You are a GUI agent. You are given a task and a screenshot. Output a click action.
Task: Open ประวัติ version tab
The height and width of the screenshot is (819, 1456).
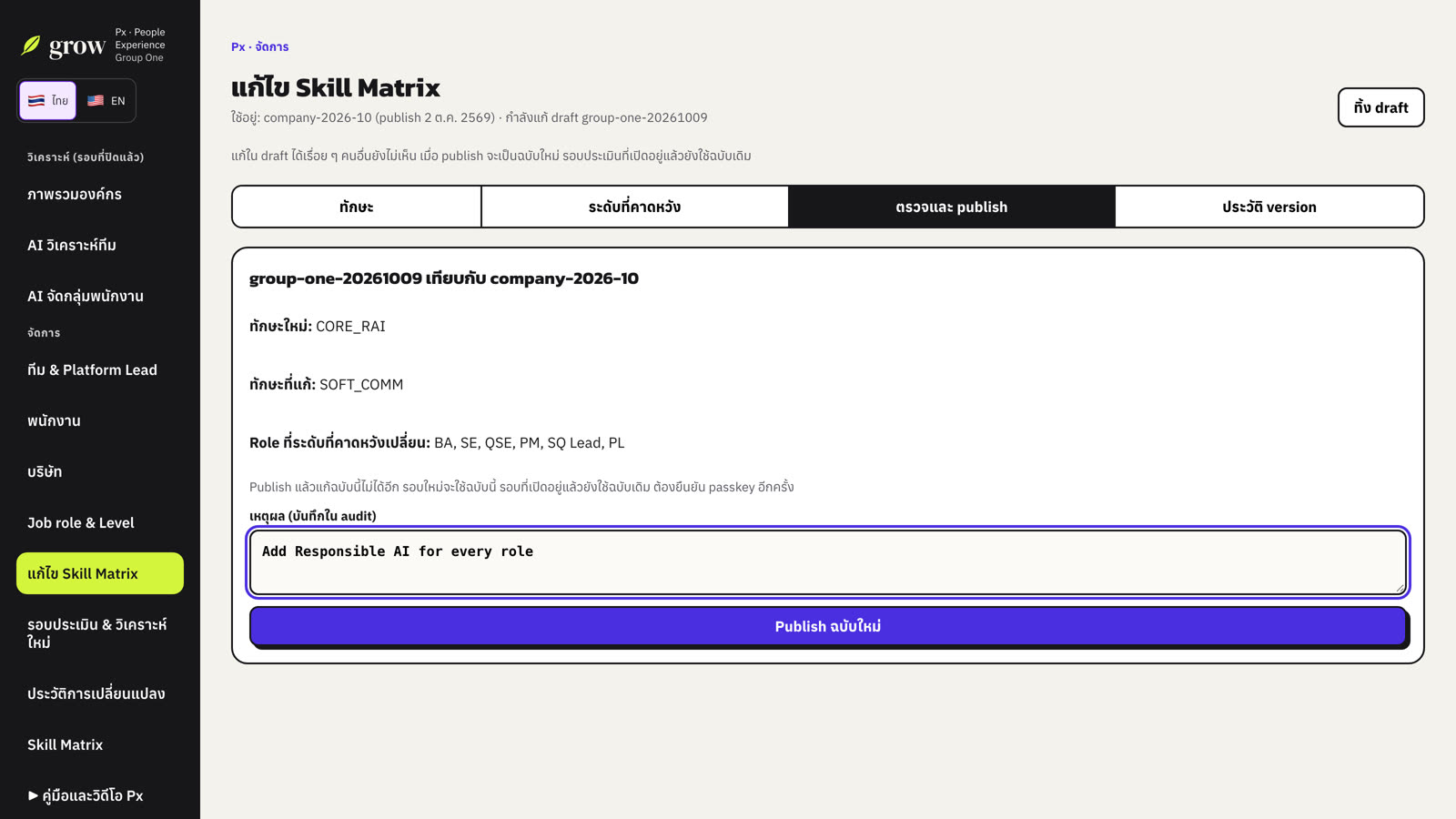(x=1269, y=207)
